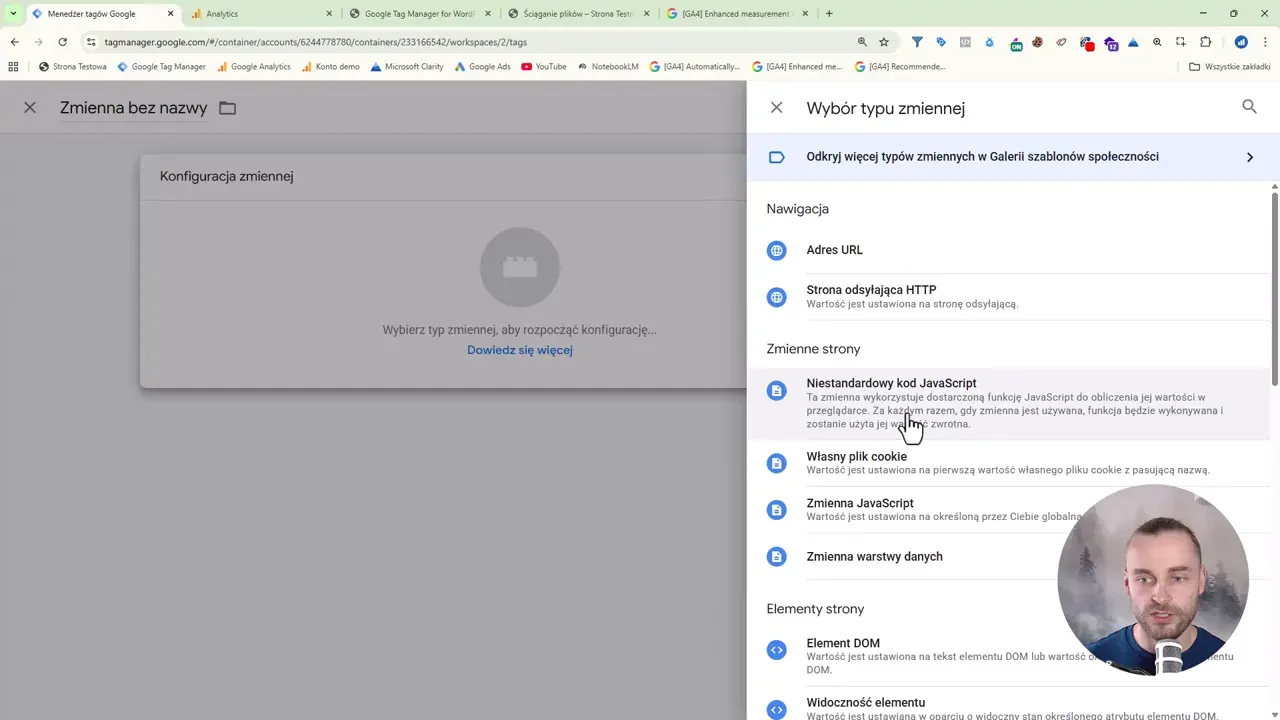Choose Zmienna warstwy danych icon
The height and width of the screenshot is (720, 1280).
tap(777, 556)
